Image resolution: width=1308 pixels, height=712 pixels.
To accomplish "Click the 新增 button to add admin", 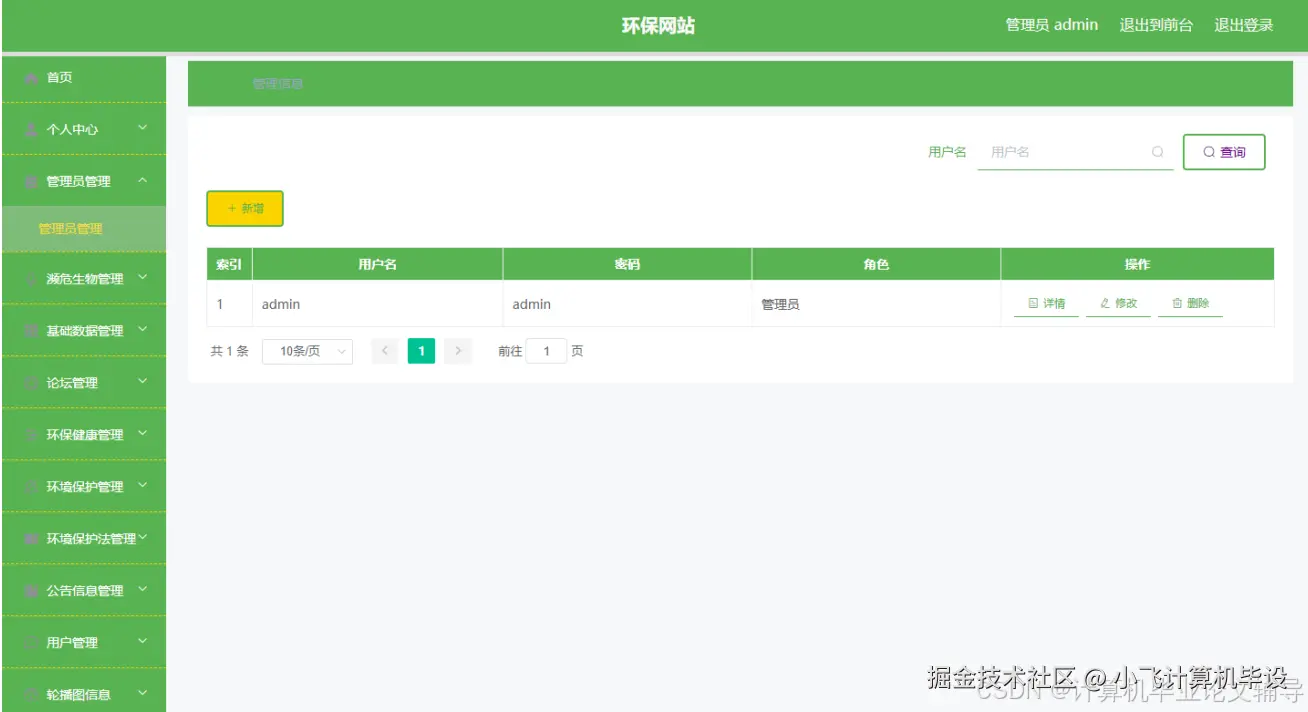I will click(x=244, y=208).
